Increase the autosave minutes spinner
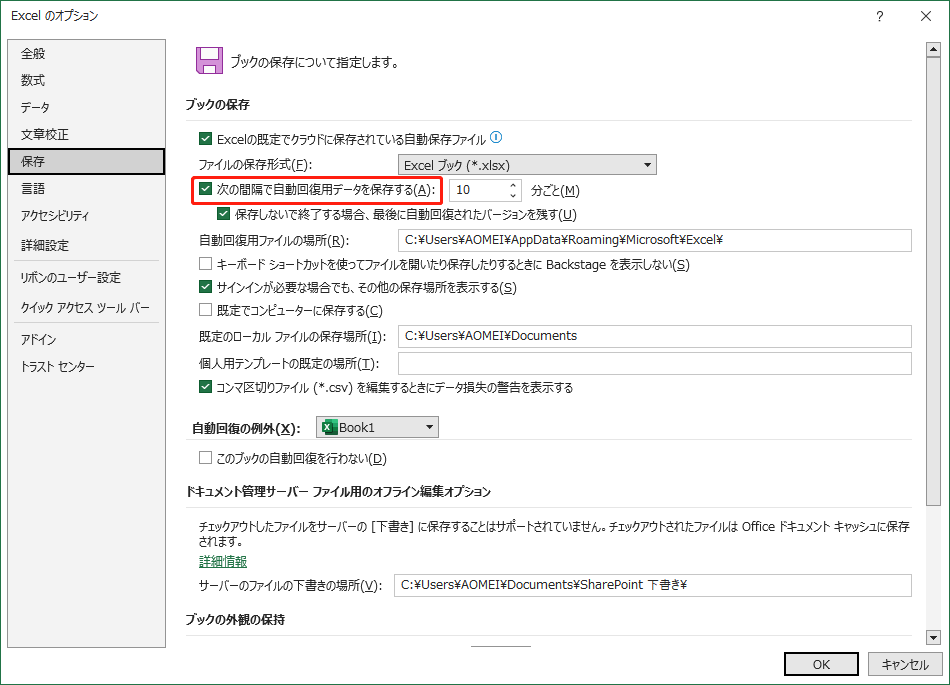Image resolution: width=950 pixels, height=685 pixels. click(513, 185)
